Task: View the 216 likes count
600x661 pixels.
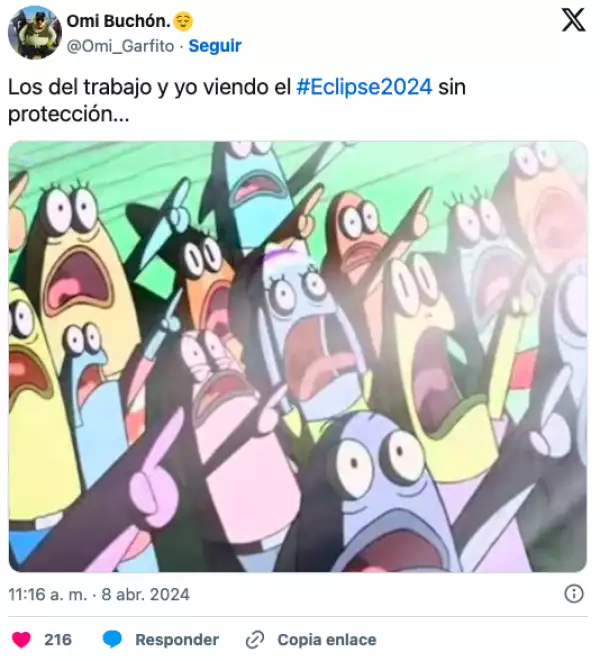Action: pos(58,640)
